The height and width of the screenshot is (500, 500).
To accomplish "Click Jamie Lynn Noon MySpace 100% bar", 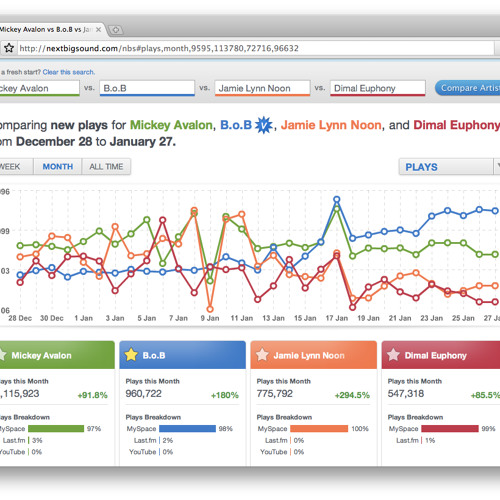I will (x=319, y=429).
